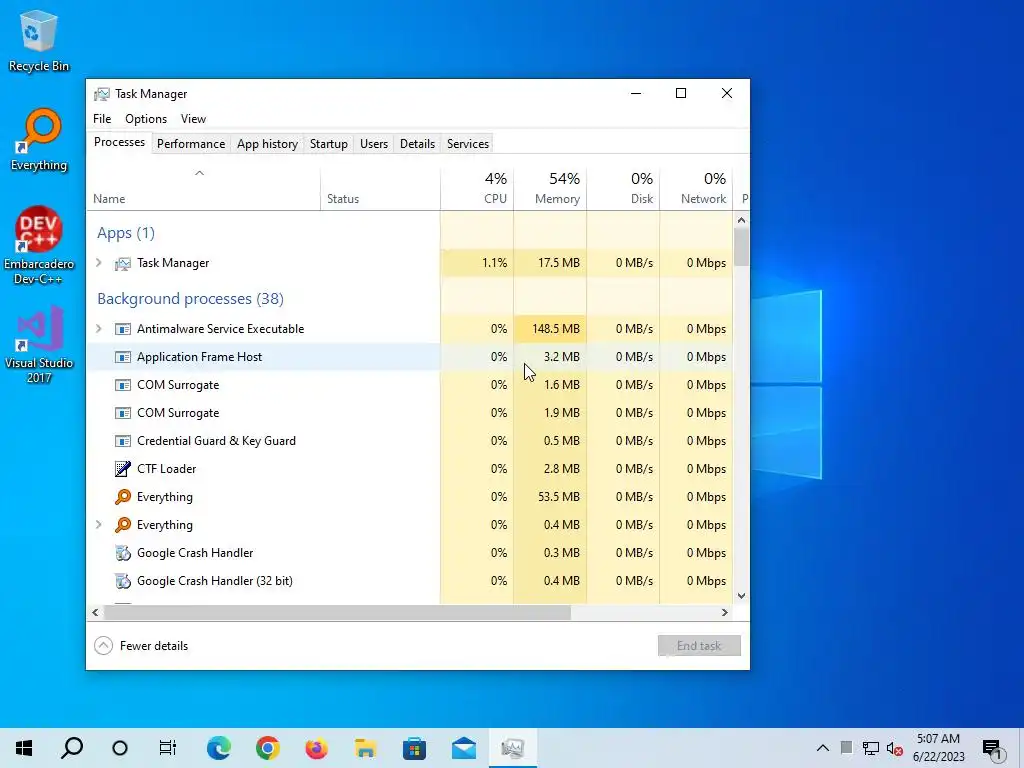Switch to the Performance tab
Viewport: 1024px width, 768px height.
(x=191, y=144)
